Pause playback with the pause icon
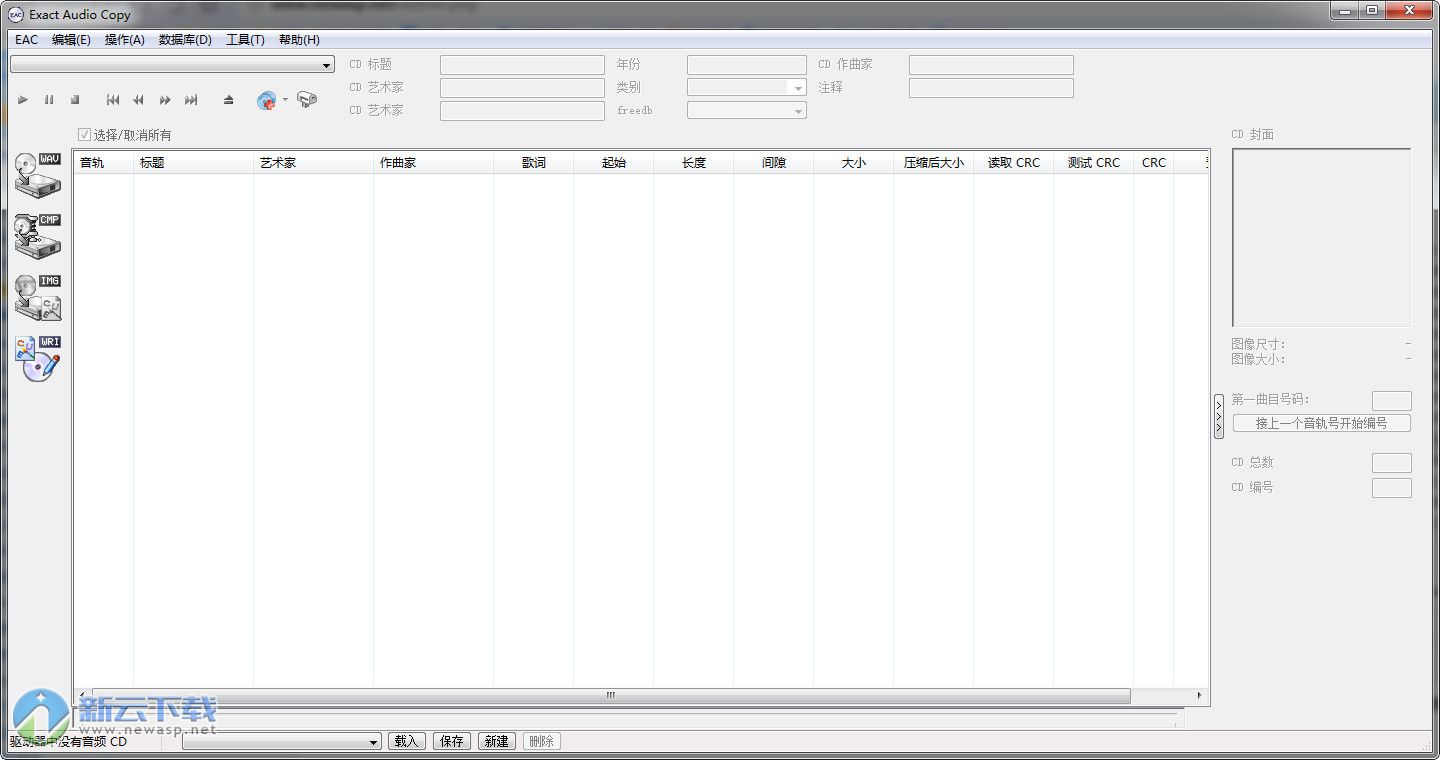The width and height of the screenshot is (1440, 760). [x=49, y=100]
